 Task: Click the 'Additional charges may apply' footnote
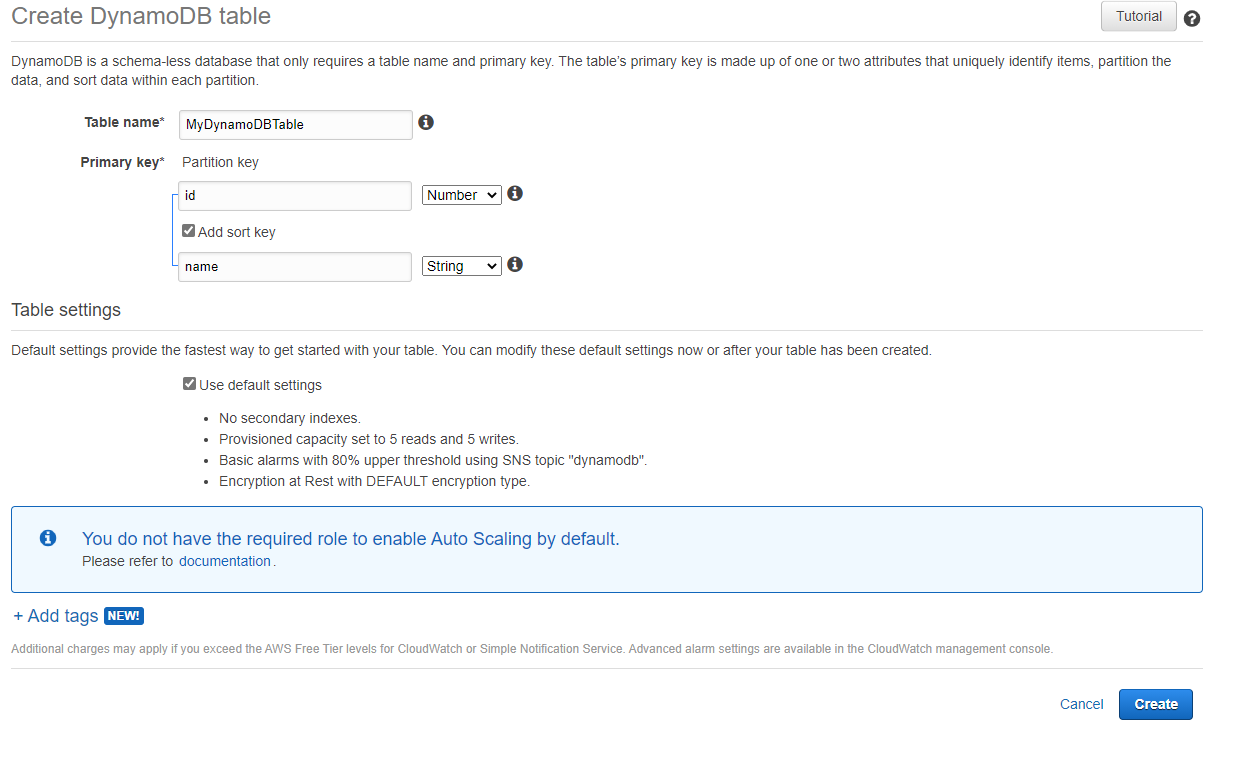click(x=532, y=649)
